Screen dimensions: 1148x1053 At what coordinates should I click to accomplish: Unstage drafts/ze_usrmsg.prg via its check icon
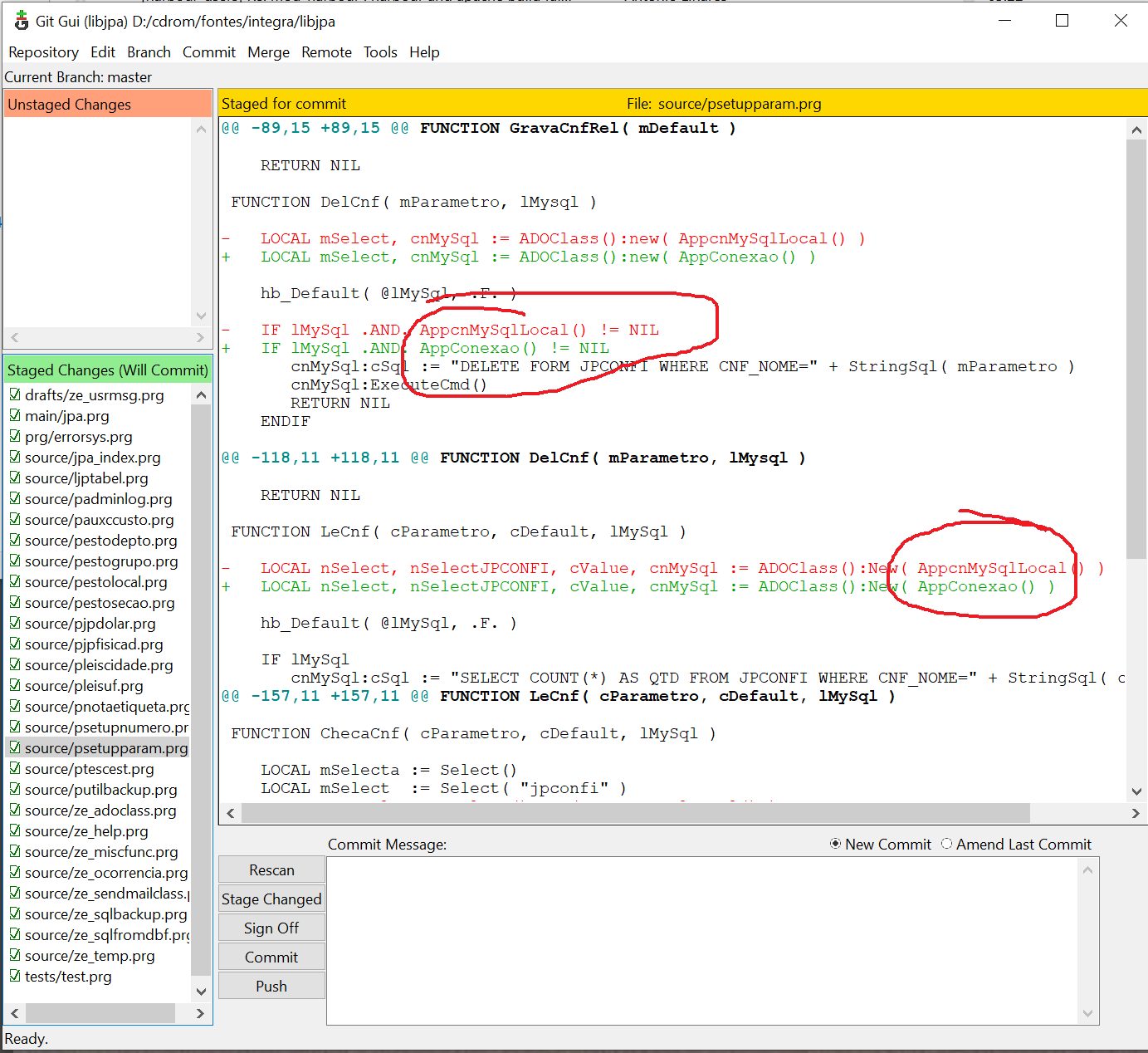click(15, 394)
